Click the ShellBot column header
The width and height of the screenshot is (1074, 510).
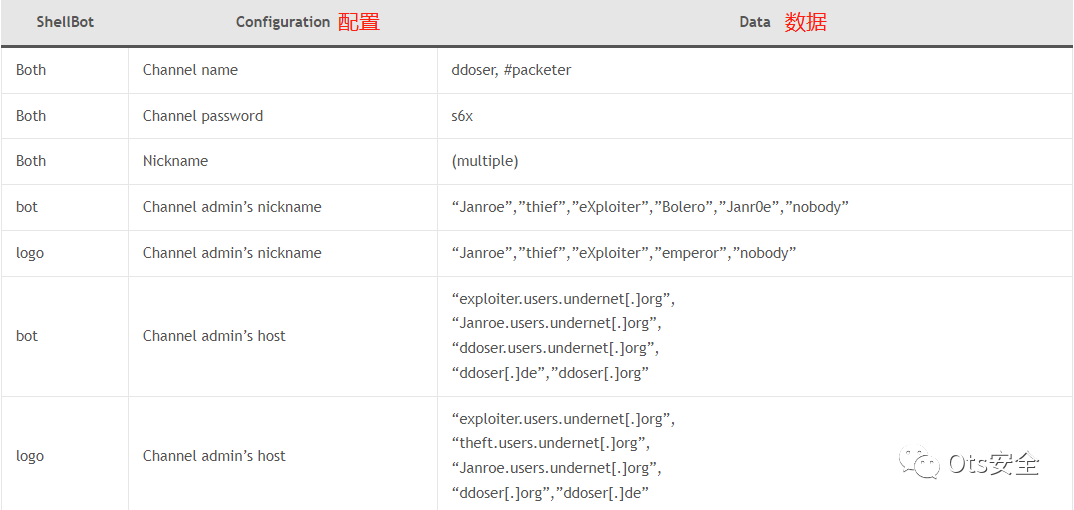65,21
